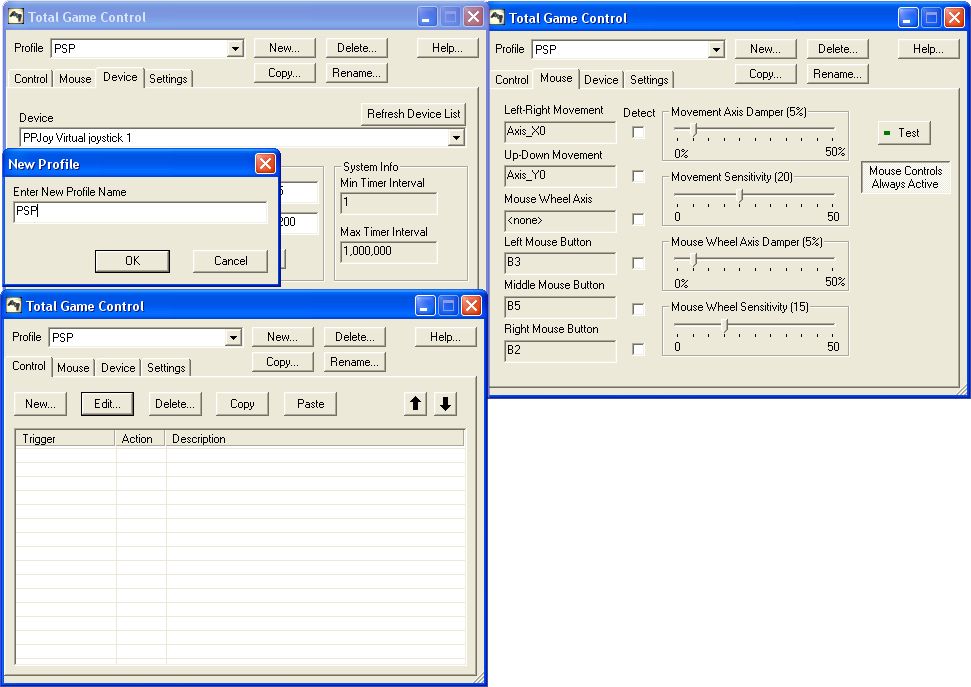The width and height of the screenshot is (971, 687).
Task: Toggle Mouse Controls Always Active button
Action: (905, 177)
